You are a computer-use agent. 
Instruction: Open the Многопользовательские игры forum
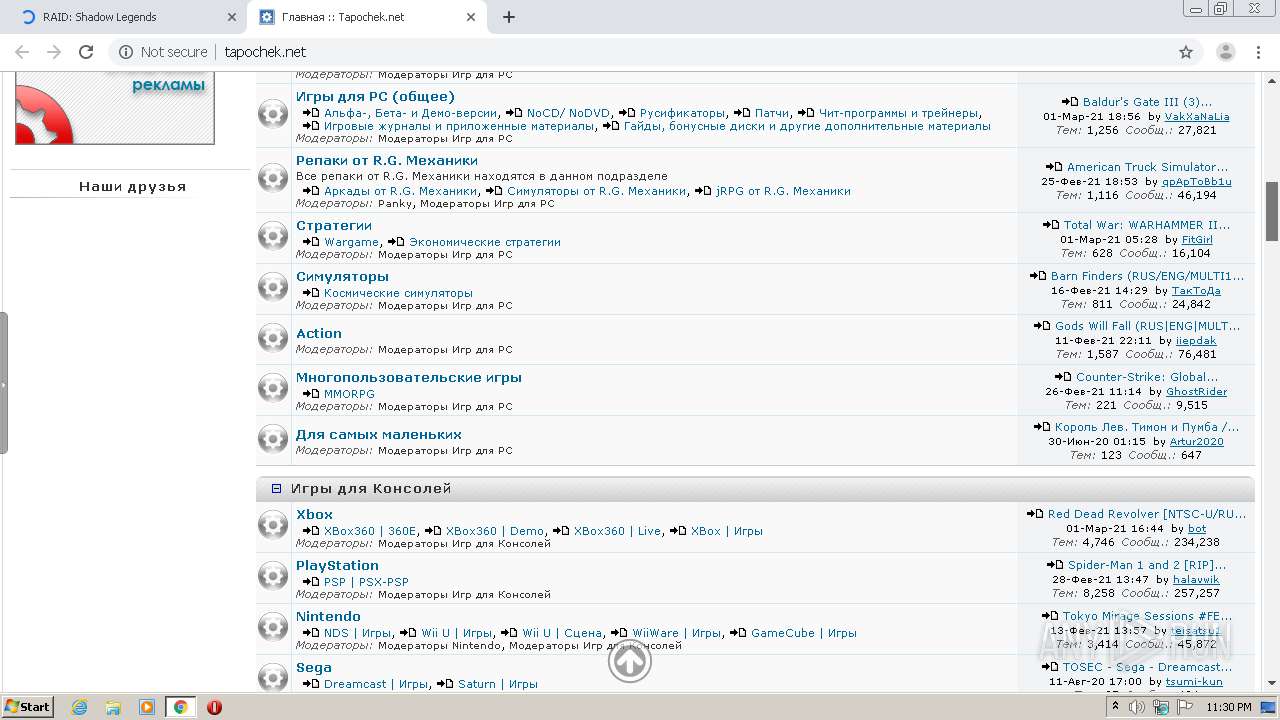409,378
